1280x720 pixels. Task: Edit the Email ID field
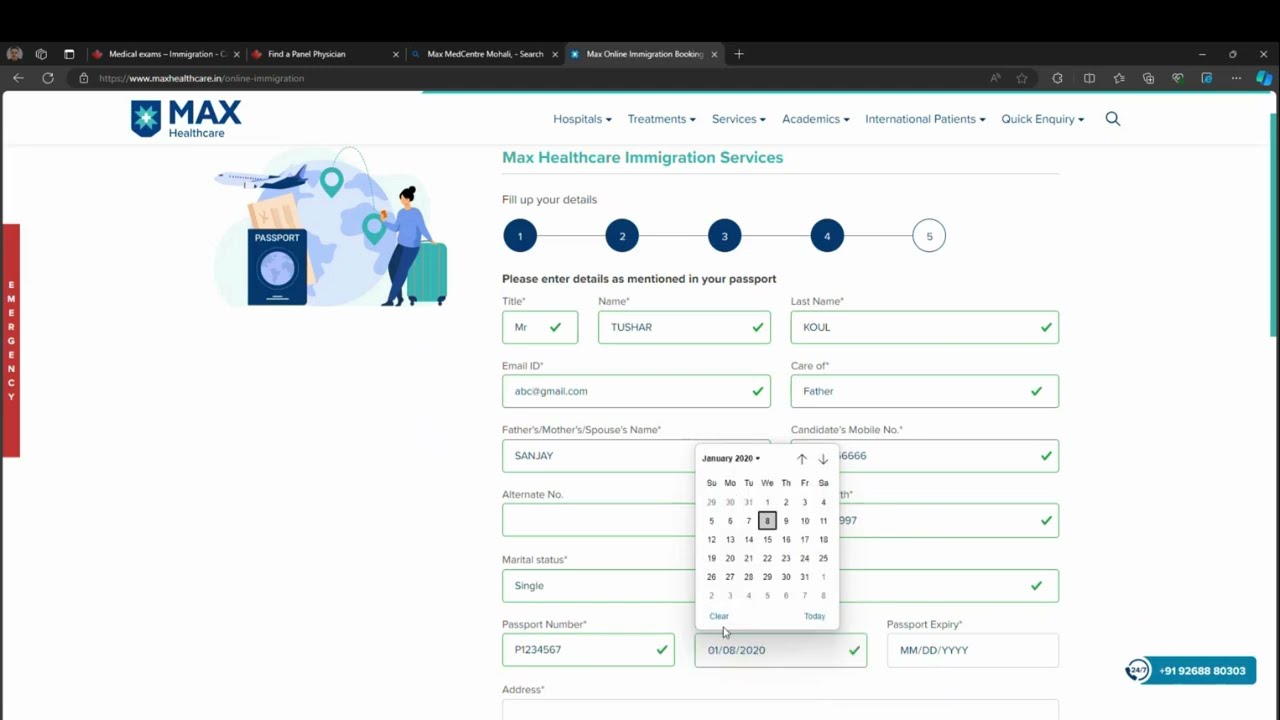[x=636, y=391]
